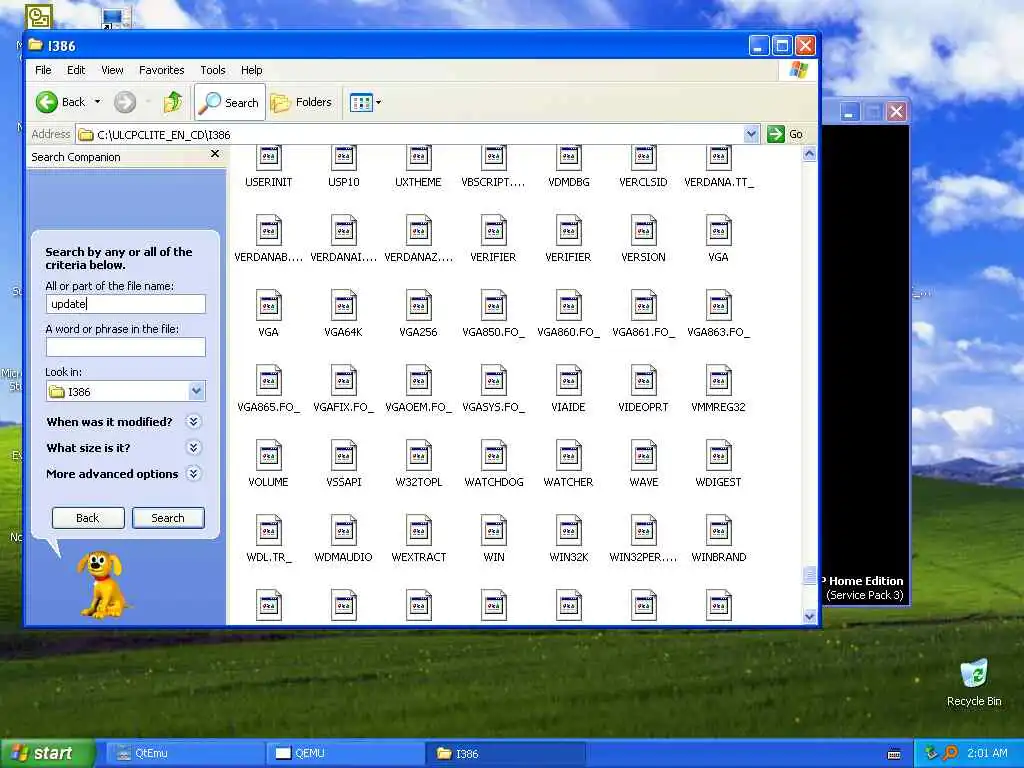
Task: Expand 'When was it modified?' options
Action: point(193,422)
